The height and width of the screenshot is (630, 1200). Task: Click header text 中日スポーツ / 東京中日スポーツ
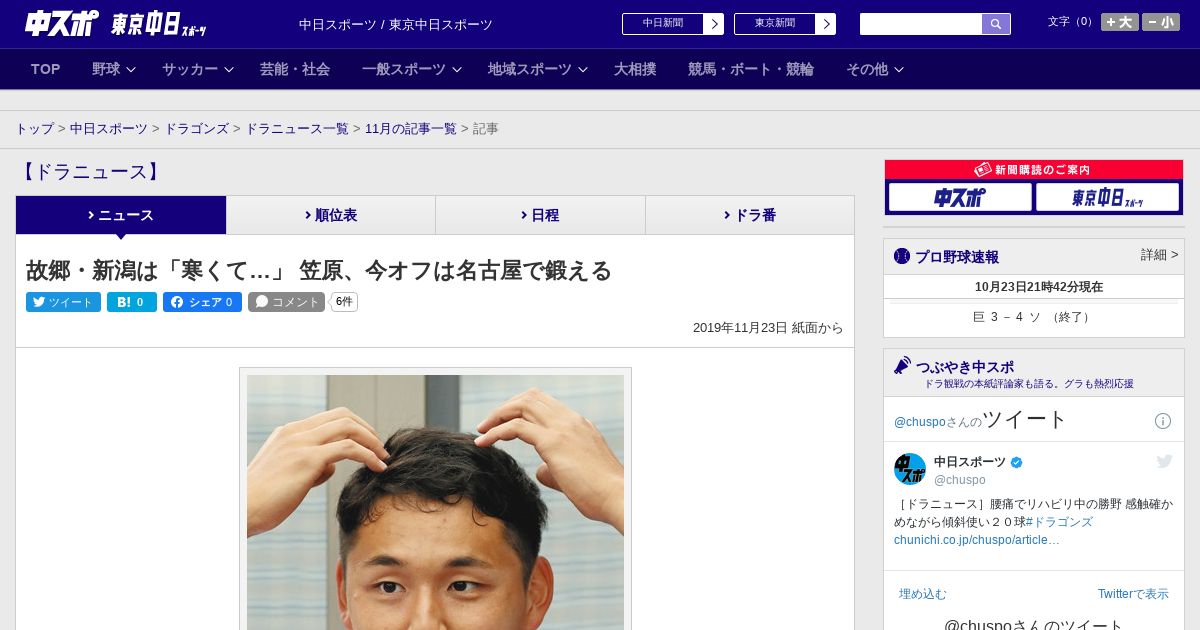point(396,25)
